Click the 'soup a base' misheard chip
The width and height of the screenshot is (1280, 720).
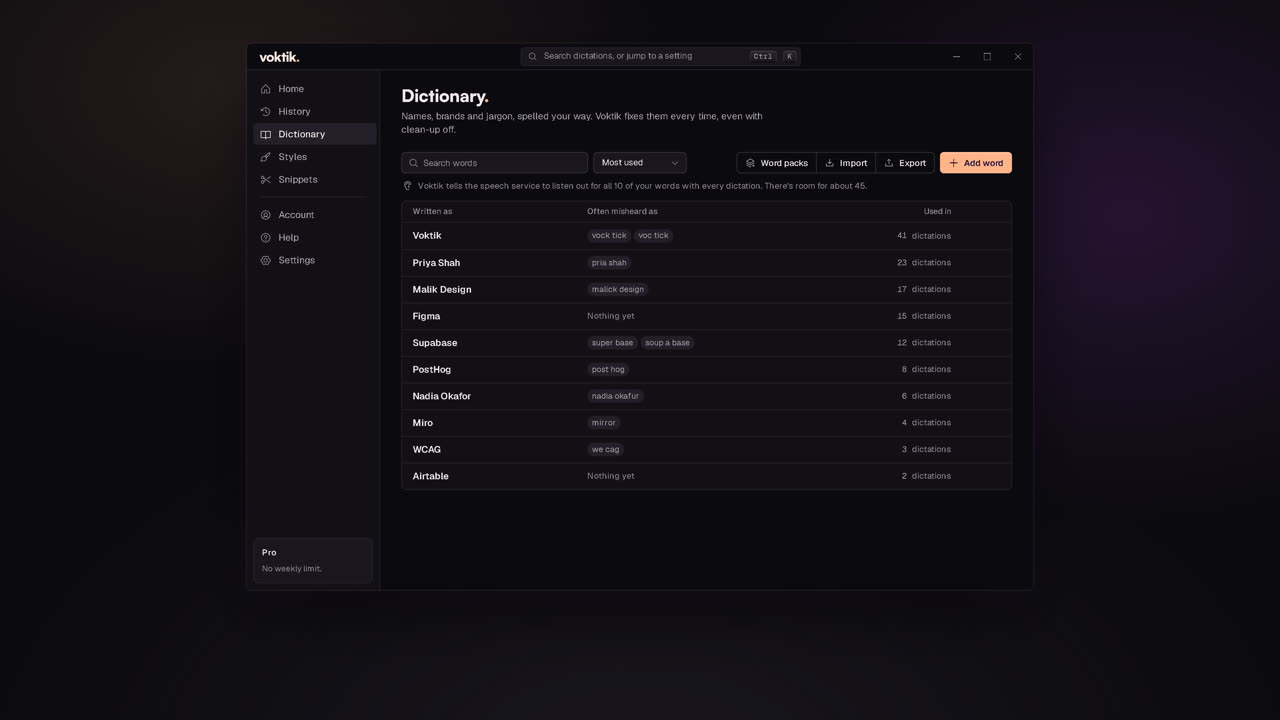coord(667,343)
